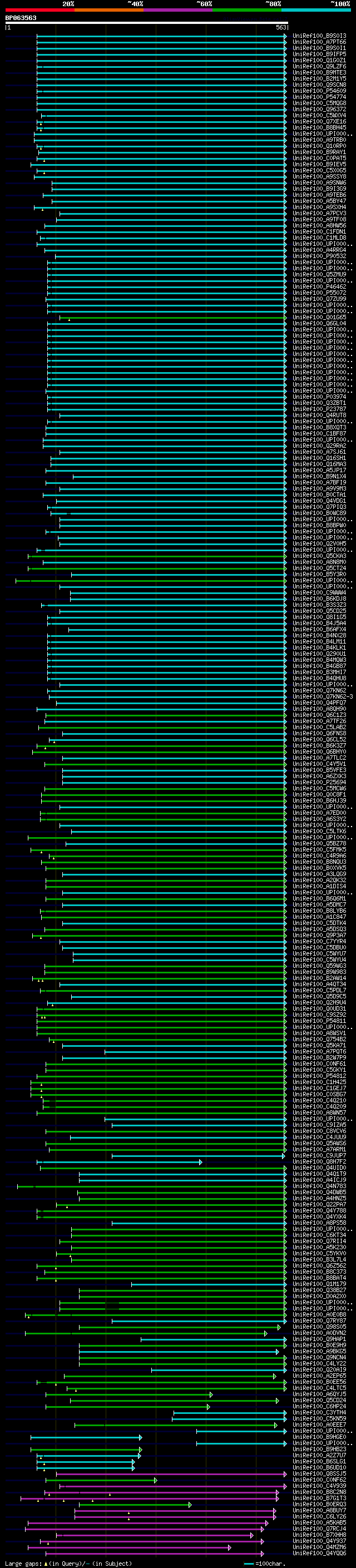The height and width of the screenshot is (1568, 356).
Task: Click the UniRef100_A2EP65 label
Action: (x=319, y=1376)
